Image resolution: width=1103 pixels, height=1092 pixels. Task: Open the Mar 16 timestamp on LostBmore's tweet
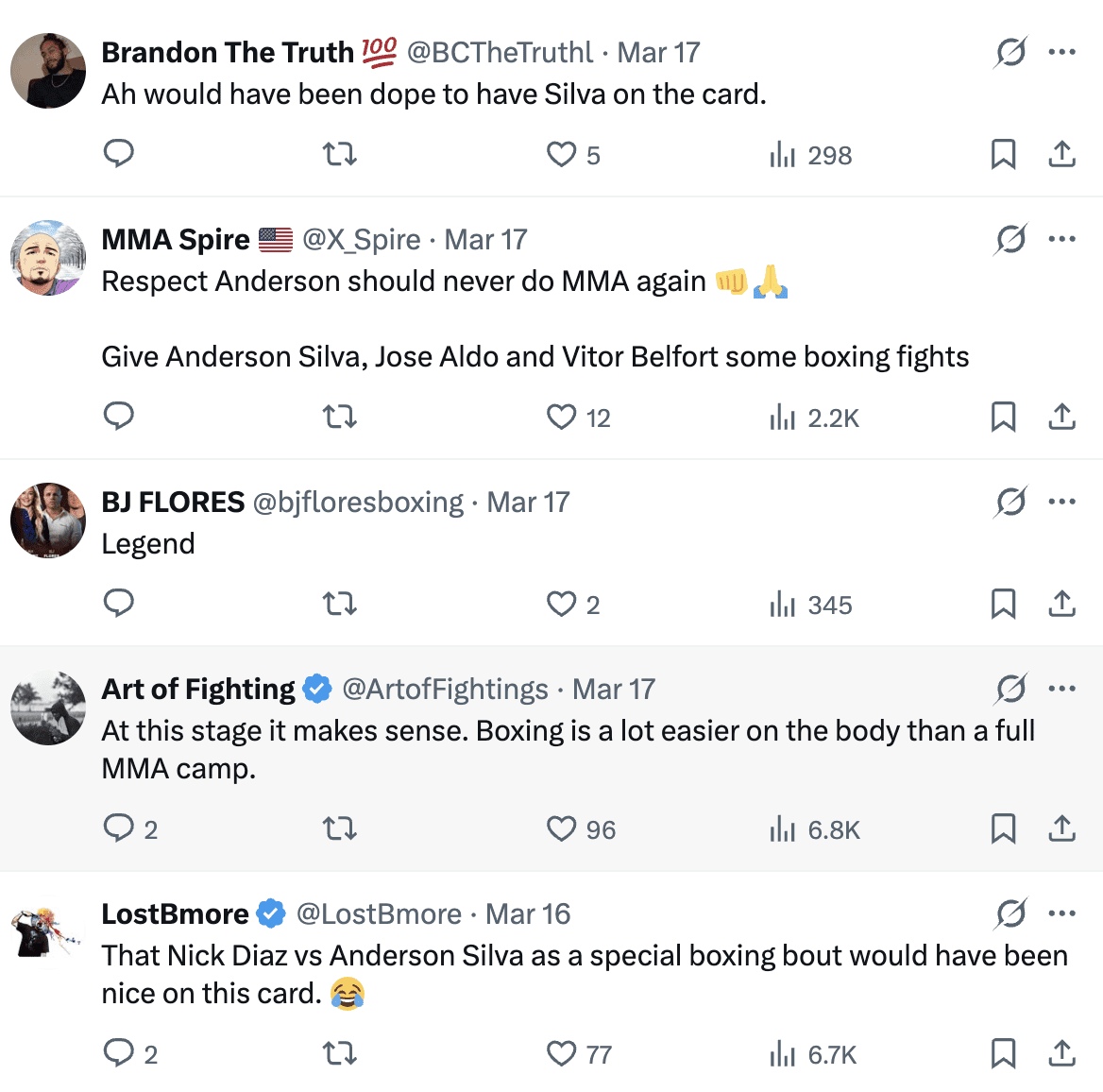(528, 913)
